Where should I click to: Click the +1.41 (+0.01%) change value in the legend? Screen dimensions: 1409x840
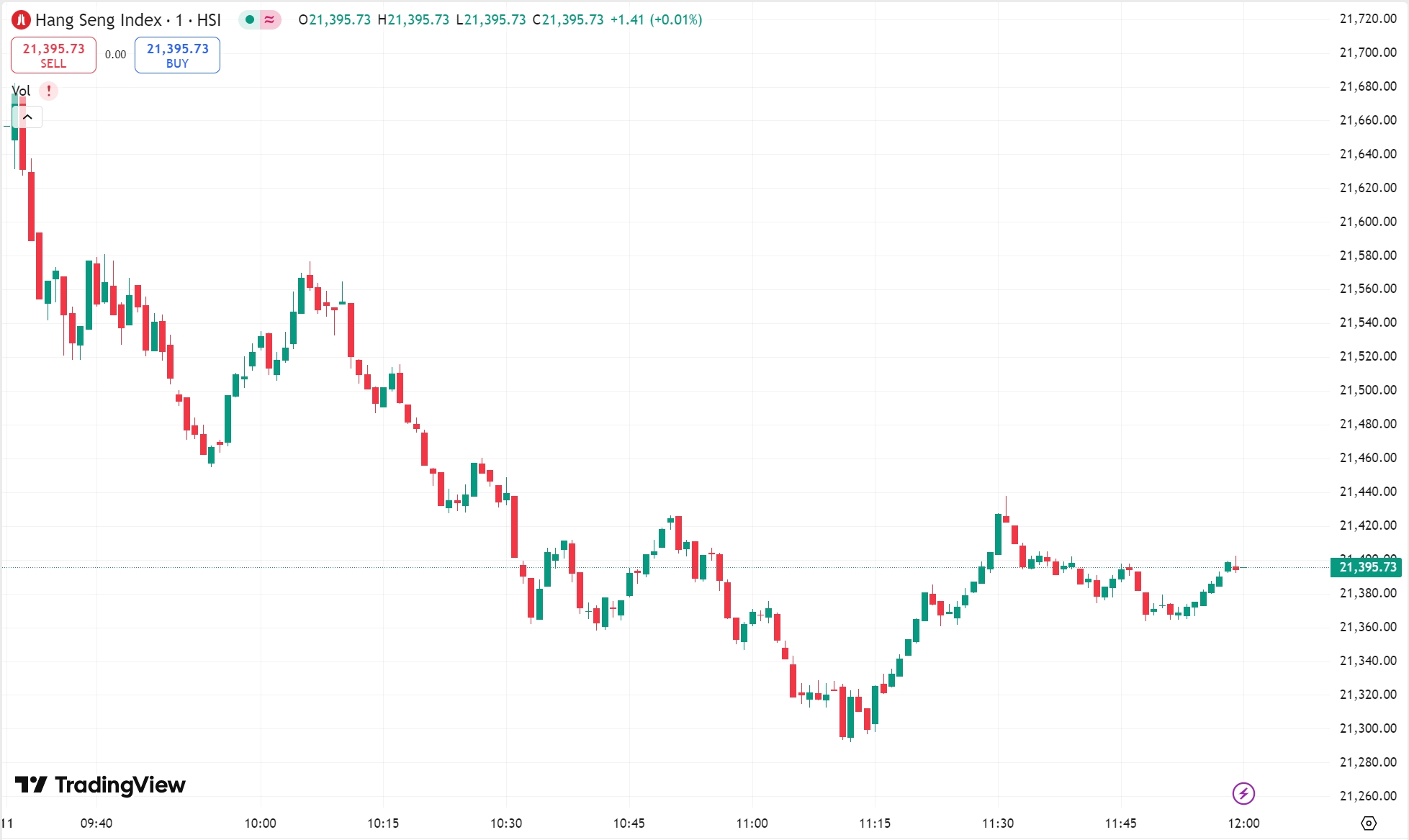pos(656,20)
